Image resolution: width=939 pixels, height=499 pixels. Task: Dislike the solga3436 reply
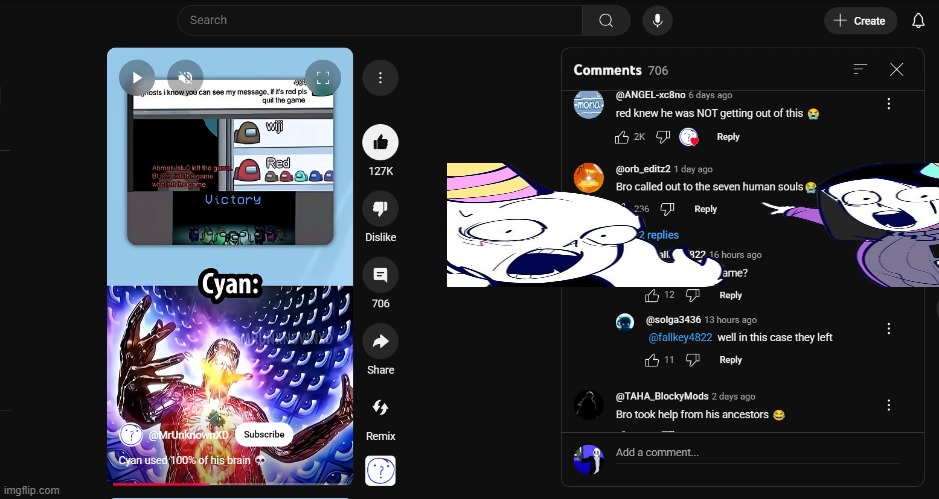point(692,360)
